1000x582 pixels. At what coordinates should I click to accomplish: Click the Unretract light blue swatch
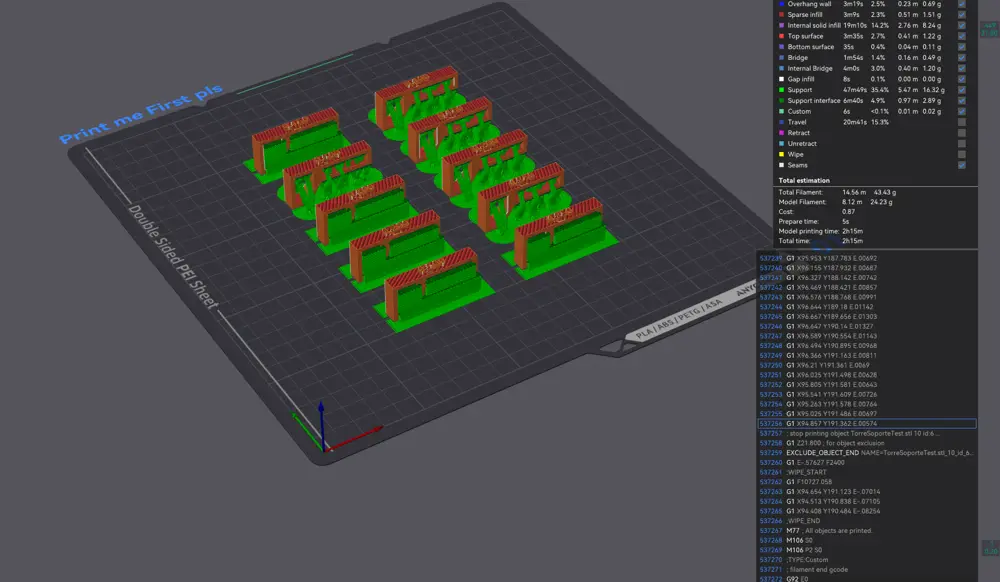click(x=781, y=143)
